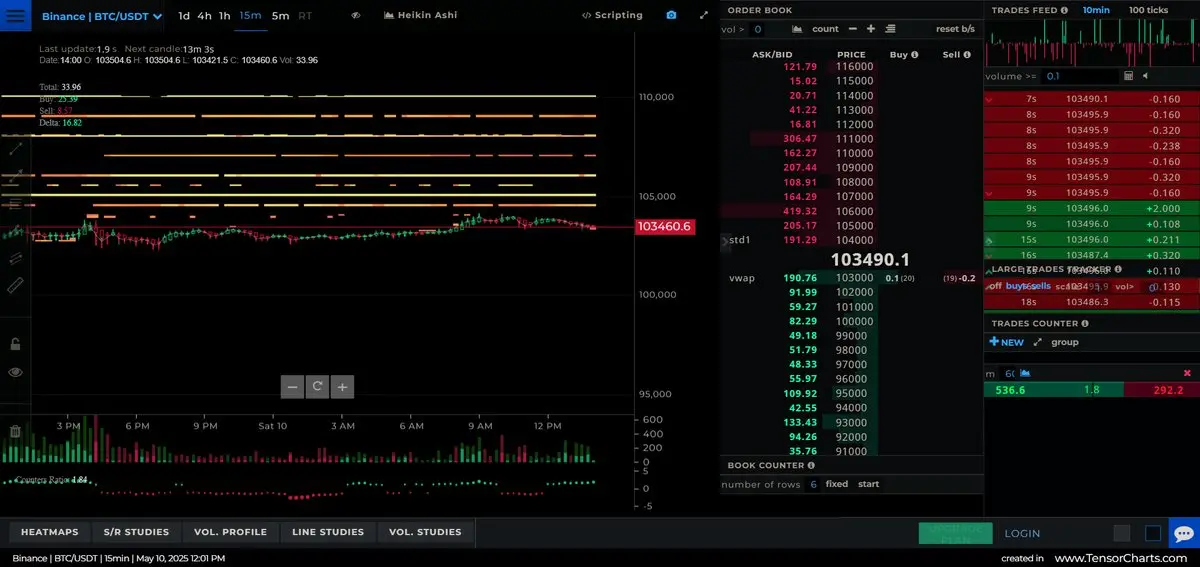Select the ruler measure tool
The height and width of the screenshot is (567, 1200).
[15, 285]
